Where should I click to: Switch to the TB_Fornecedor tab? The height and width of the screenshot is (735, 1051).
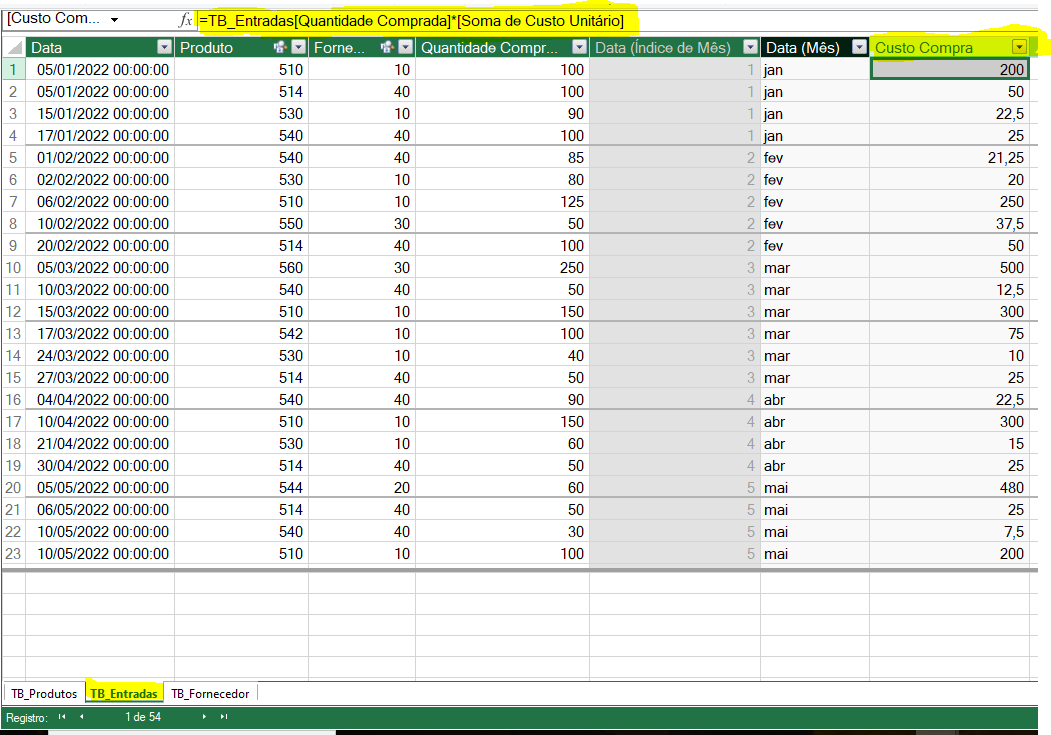210,693
